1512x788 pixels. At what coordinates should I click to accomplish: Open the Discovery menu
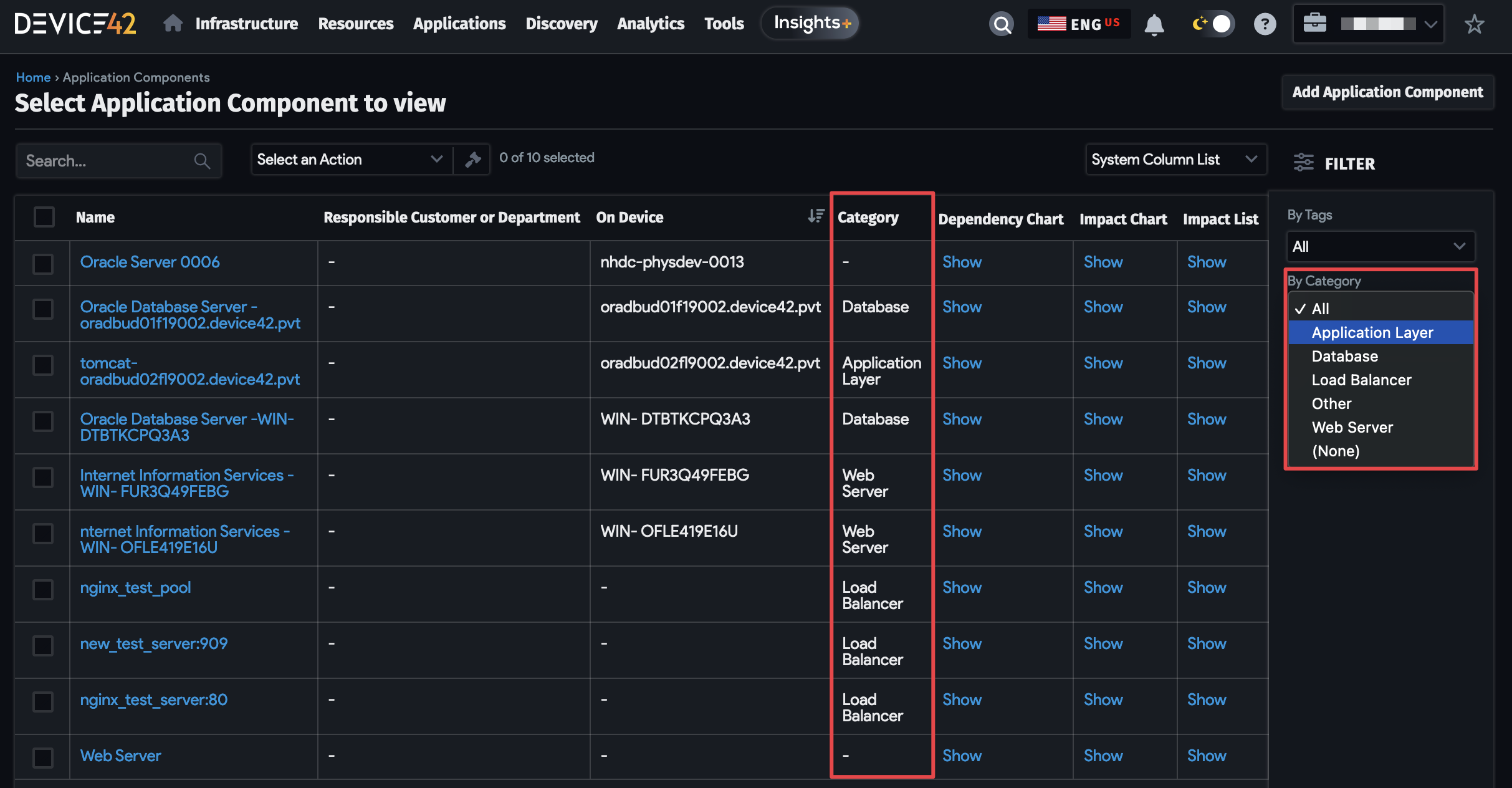pos(561,24)
